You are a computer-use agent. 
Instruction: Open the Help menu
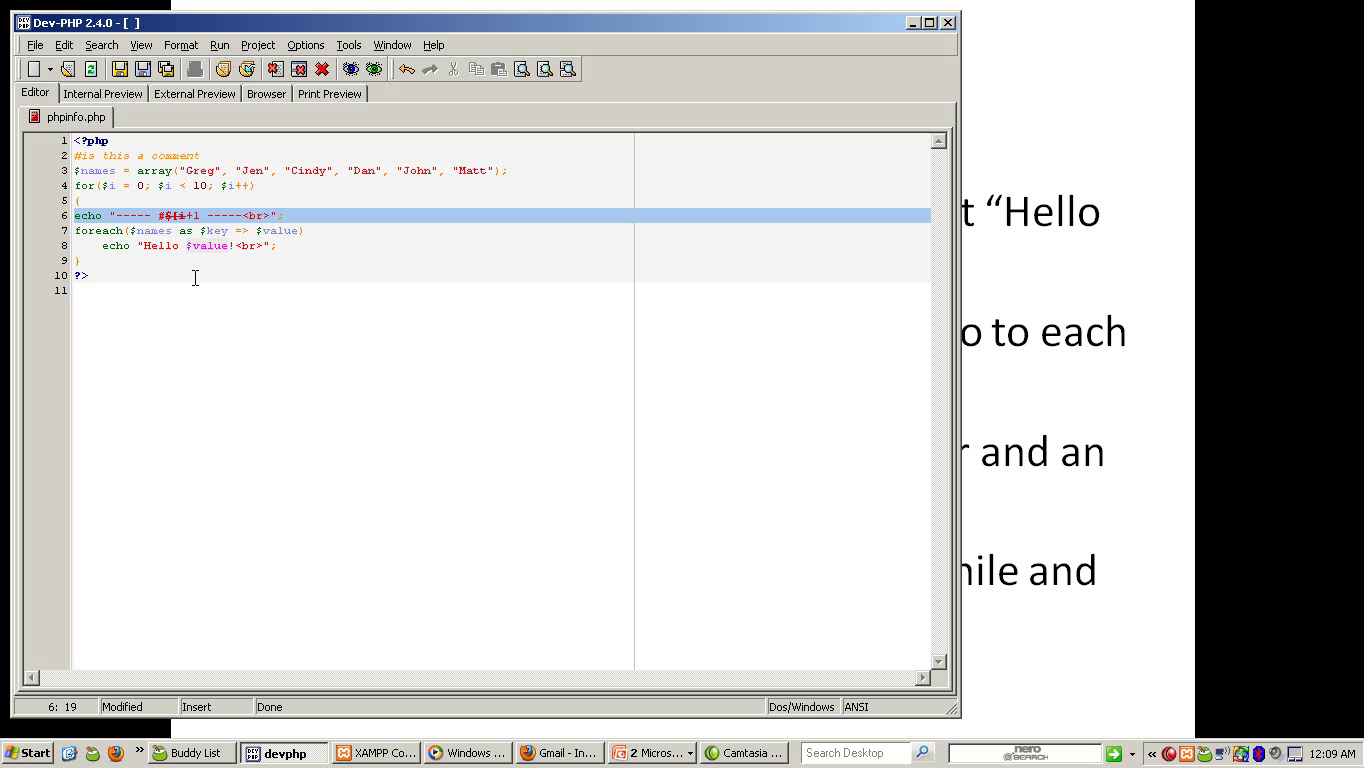(x=434, y=45)
